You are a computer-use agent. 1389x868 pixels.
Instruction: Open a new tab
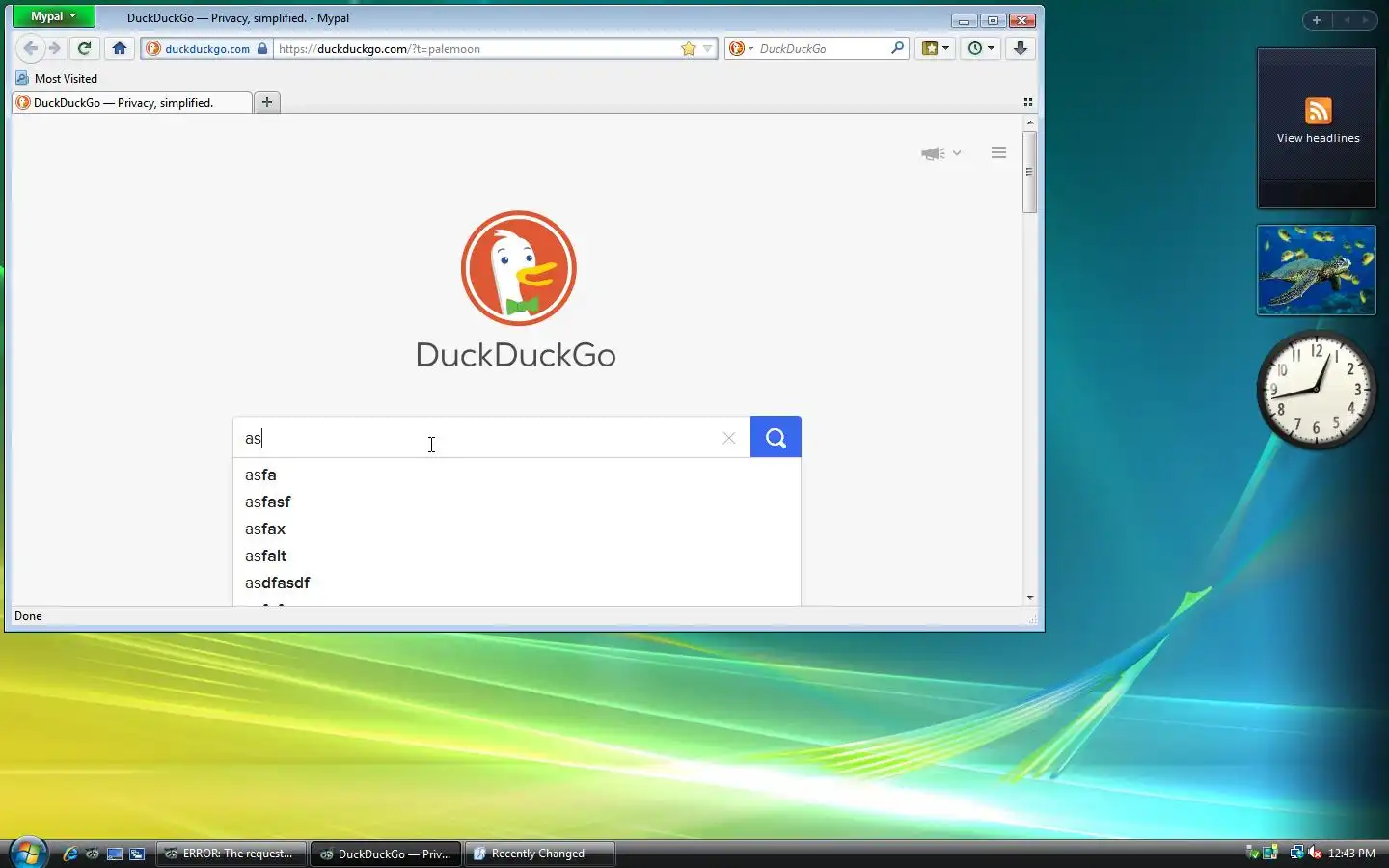tap(267, 102)
